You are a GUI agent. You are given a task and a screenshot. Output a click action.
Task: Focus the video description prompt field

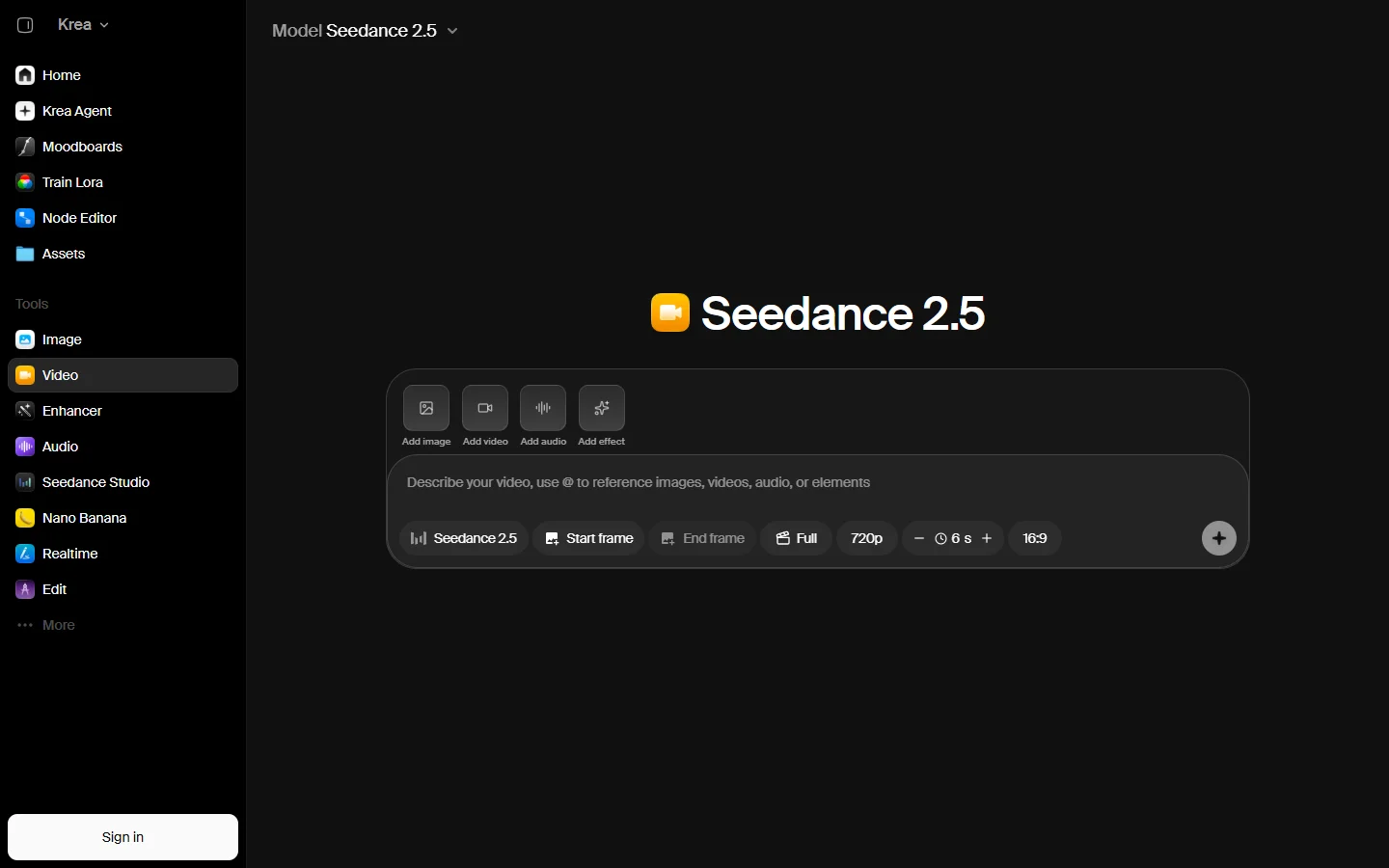coord(818,482)
